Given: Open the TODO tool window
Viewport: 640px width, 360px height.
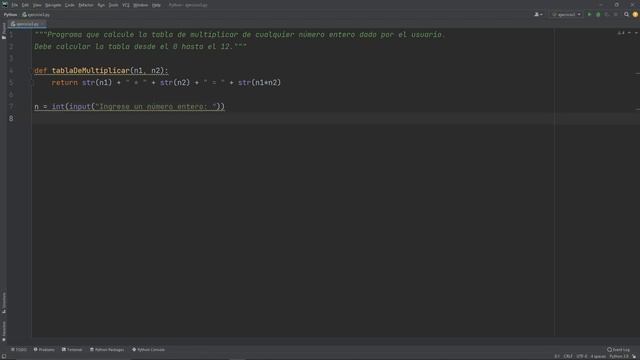Looking at the screenshot, I should (19, 350).
